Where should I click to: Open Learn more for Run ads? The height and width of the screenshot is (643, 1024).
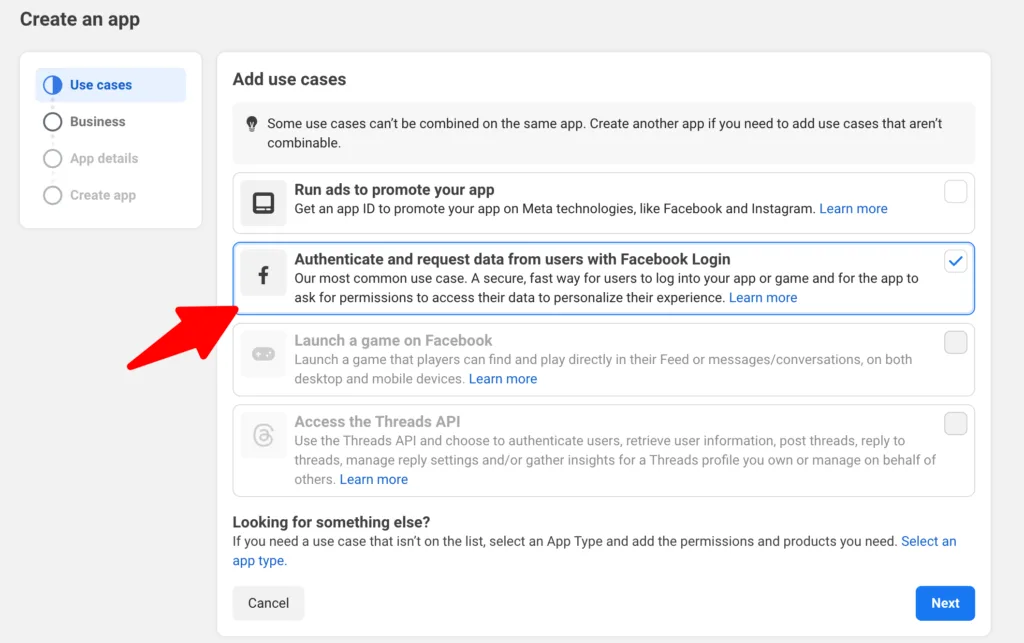[853, 209]
